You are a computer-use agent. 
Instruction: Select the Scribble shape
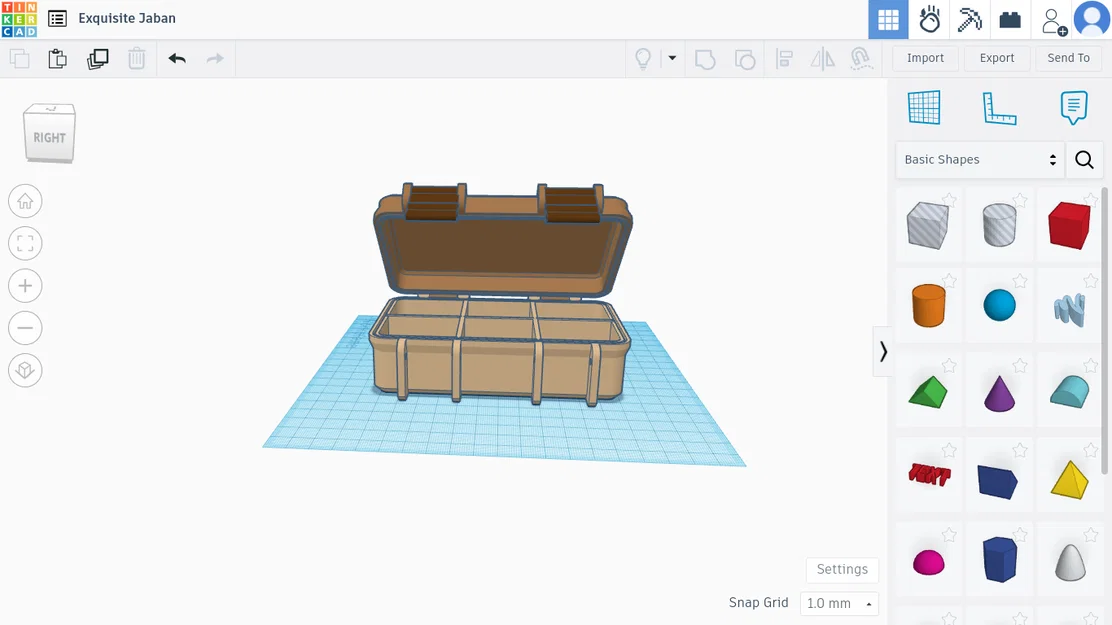(x=1069, y=309)
